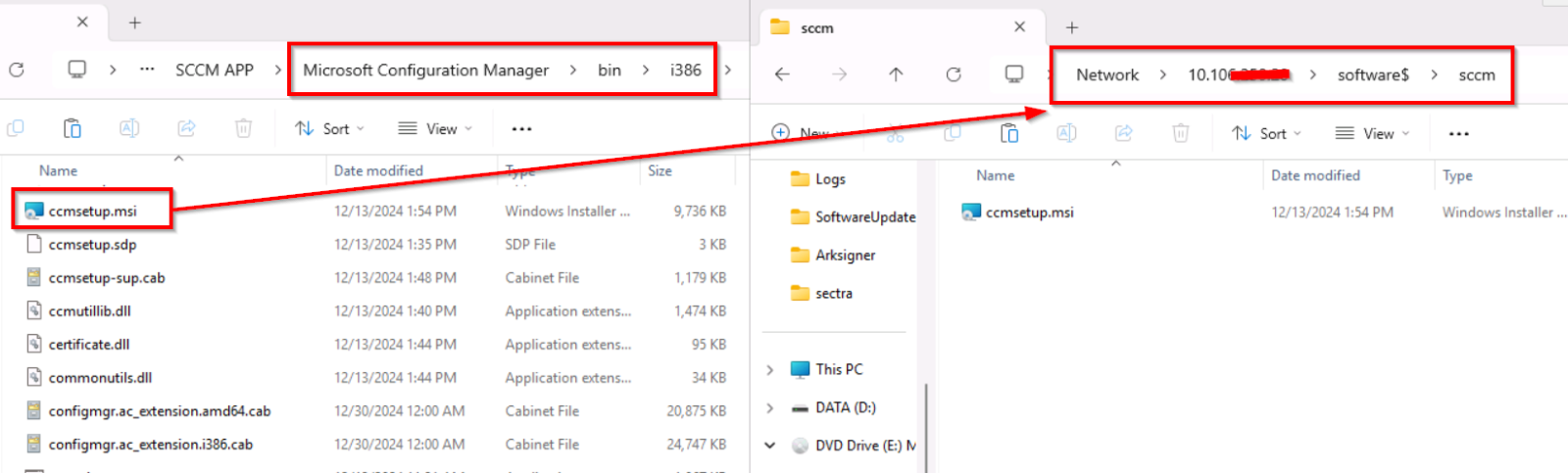This screenshot has width=1568, height=473.
Task: Select ccmsetup.sdp file
Action: (x=92, y=244)
